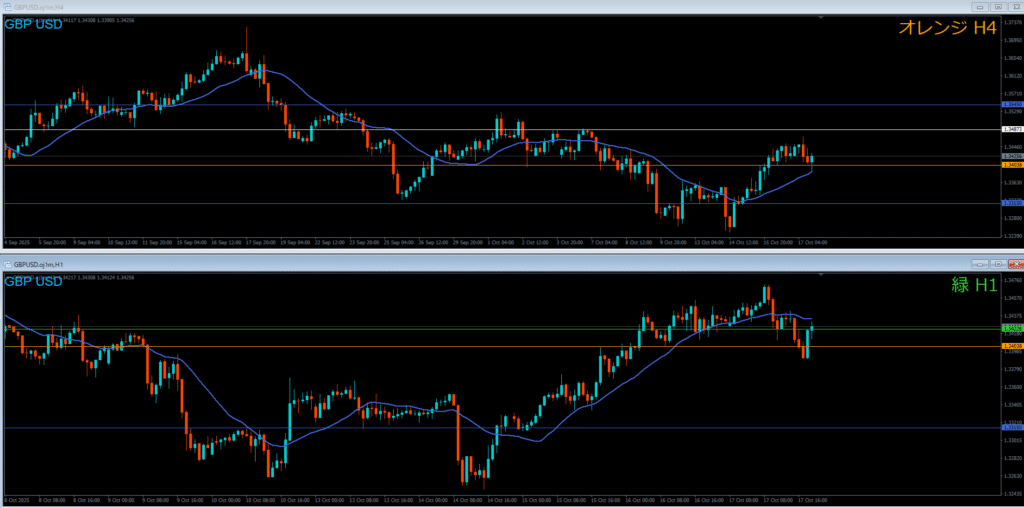Click the GBP USD label in H4 chart
Viewport: 1024px width, 508px height.
(x=33, y=24)
